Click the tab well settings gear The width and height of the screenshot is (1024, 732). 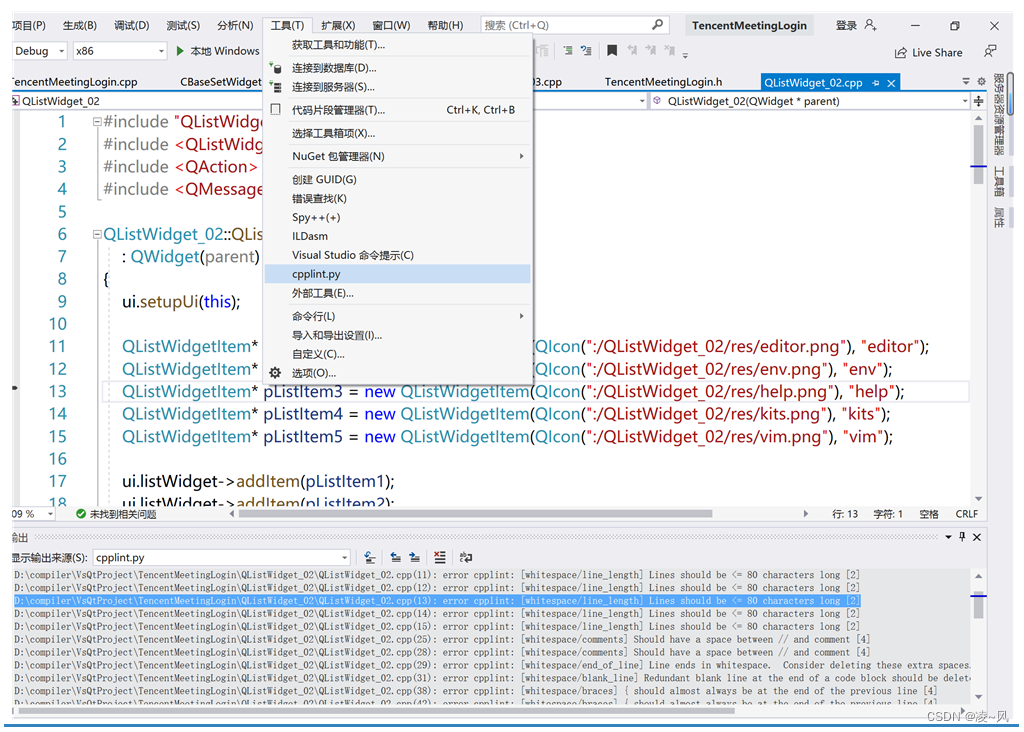tap(981, 82)
